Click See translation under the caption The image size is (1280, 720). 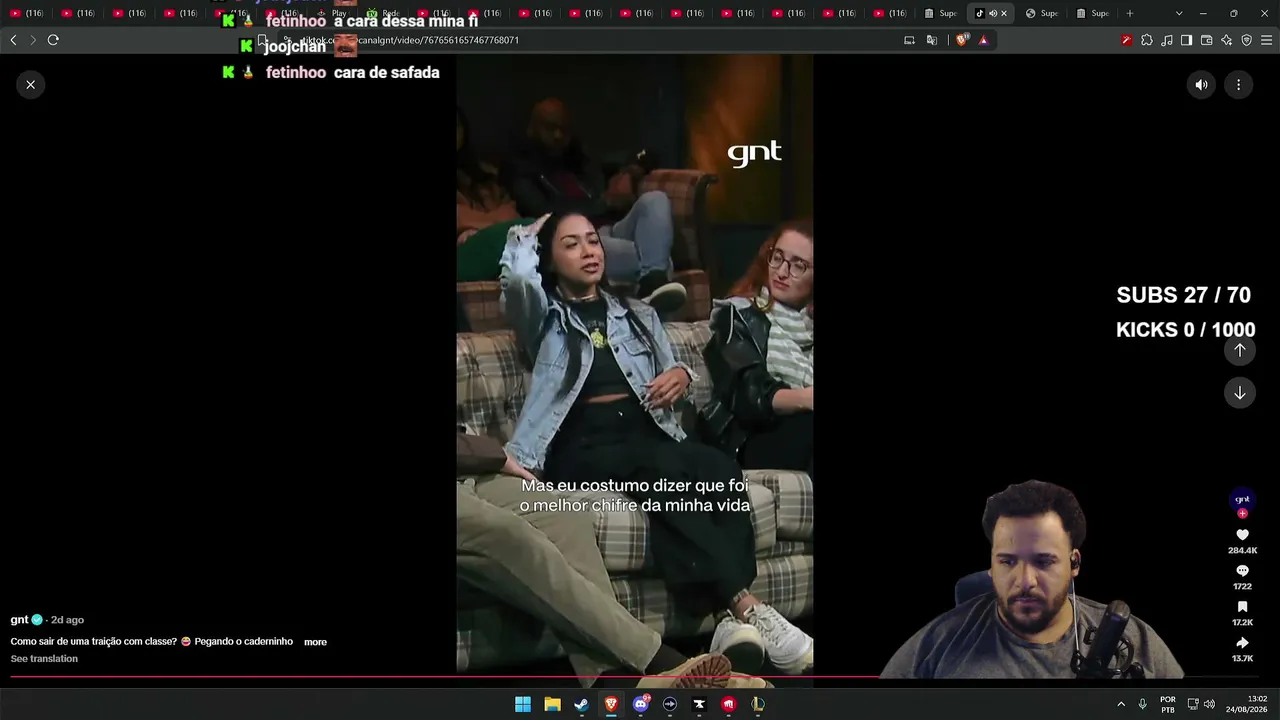(44, 659)
